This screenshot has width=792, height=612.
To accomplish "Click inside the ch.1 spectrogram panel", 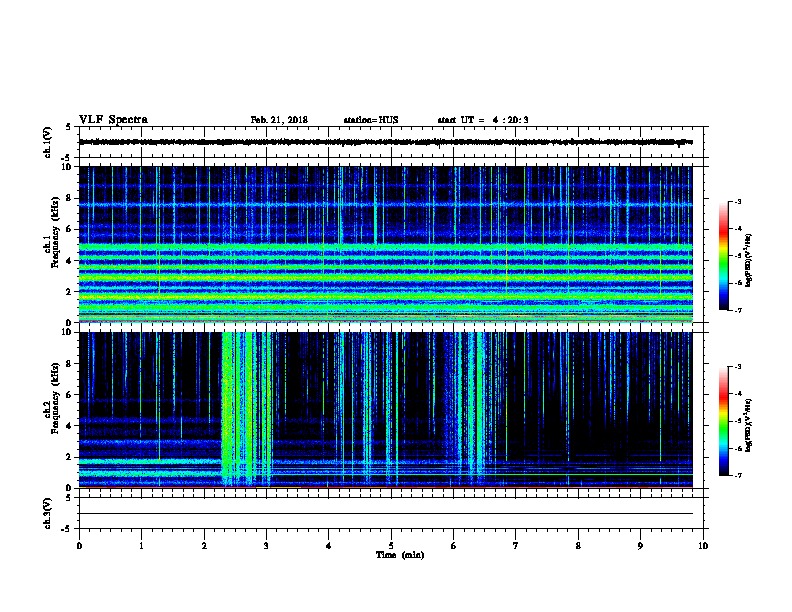I will 385,244.
